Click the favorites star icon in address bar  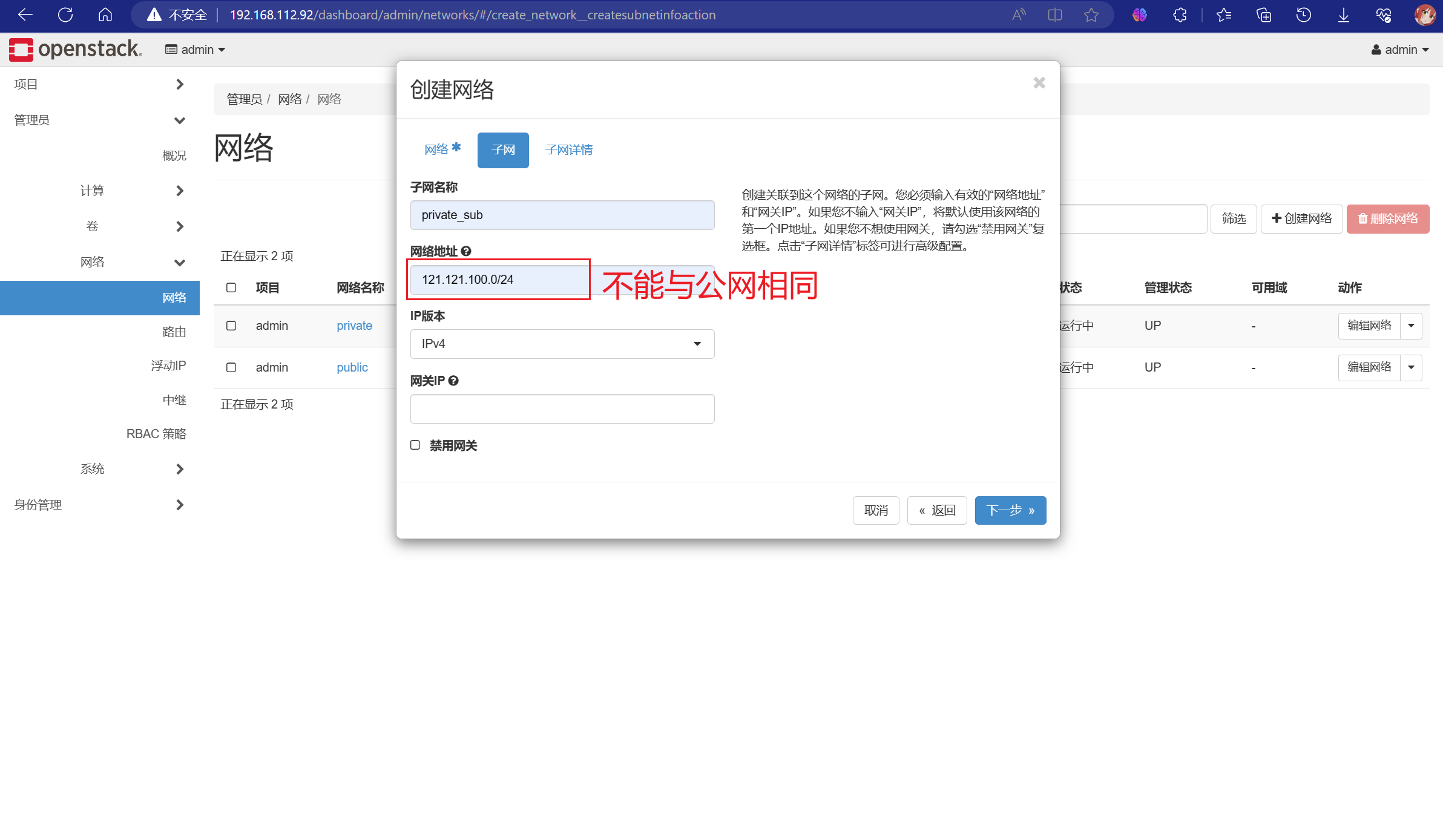[x=1091, y=15]
